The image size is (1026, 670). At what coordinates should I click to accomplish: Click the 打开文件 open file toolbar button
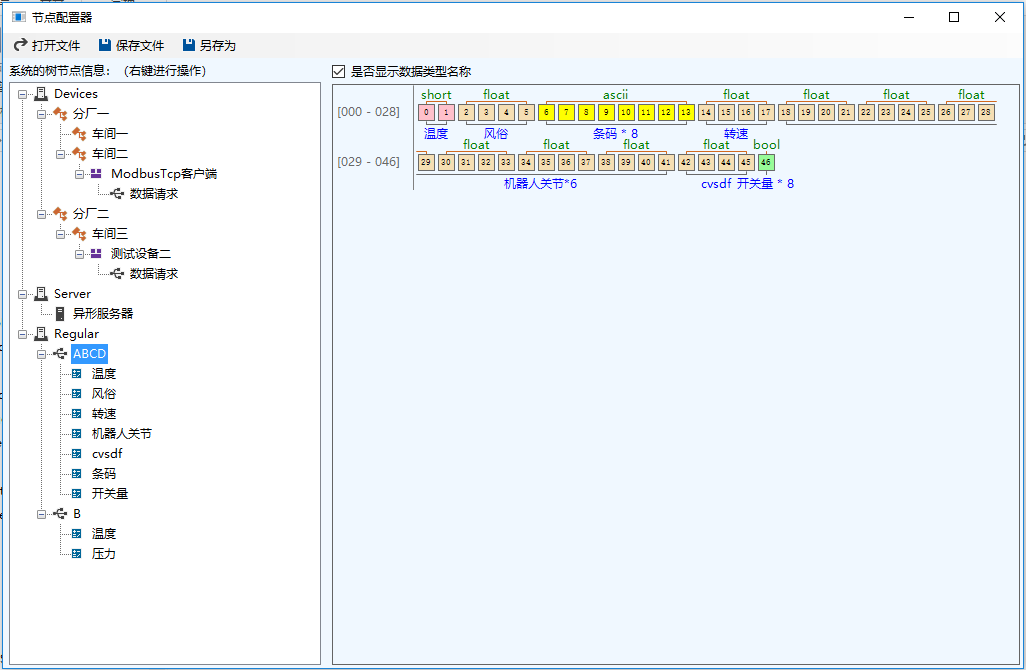47,45
